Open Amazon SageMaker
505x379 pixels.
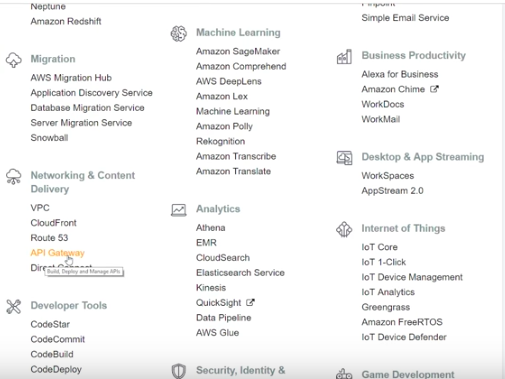(x=238, y=51)
